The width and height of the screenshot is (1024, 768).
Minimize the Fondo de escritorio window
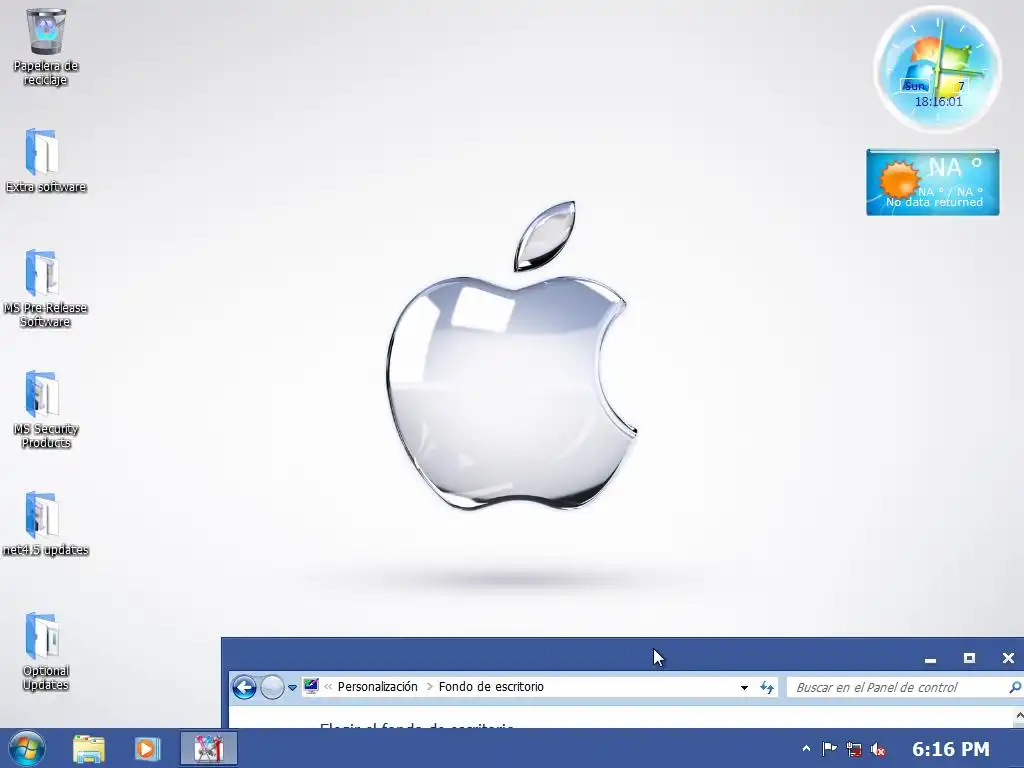tap(931, 658)
